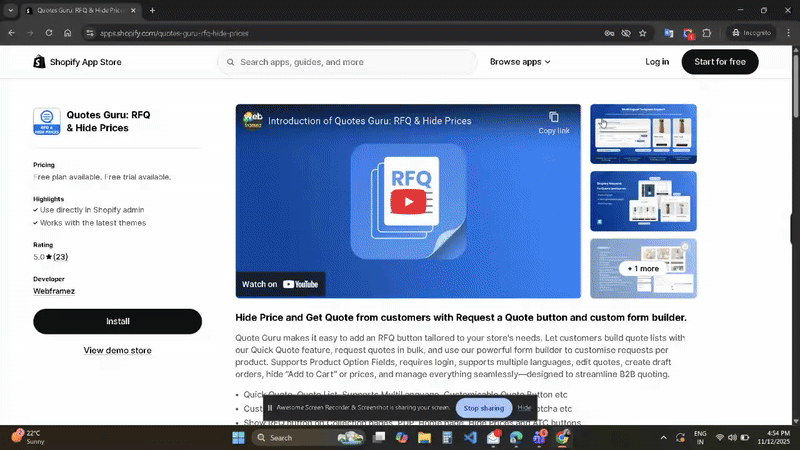The image size is (800, 450).
Task: Open the Windows Start menu
Action: point(238,438)
